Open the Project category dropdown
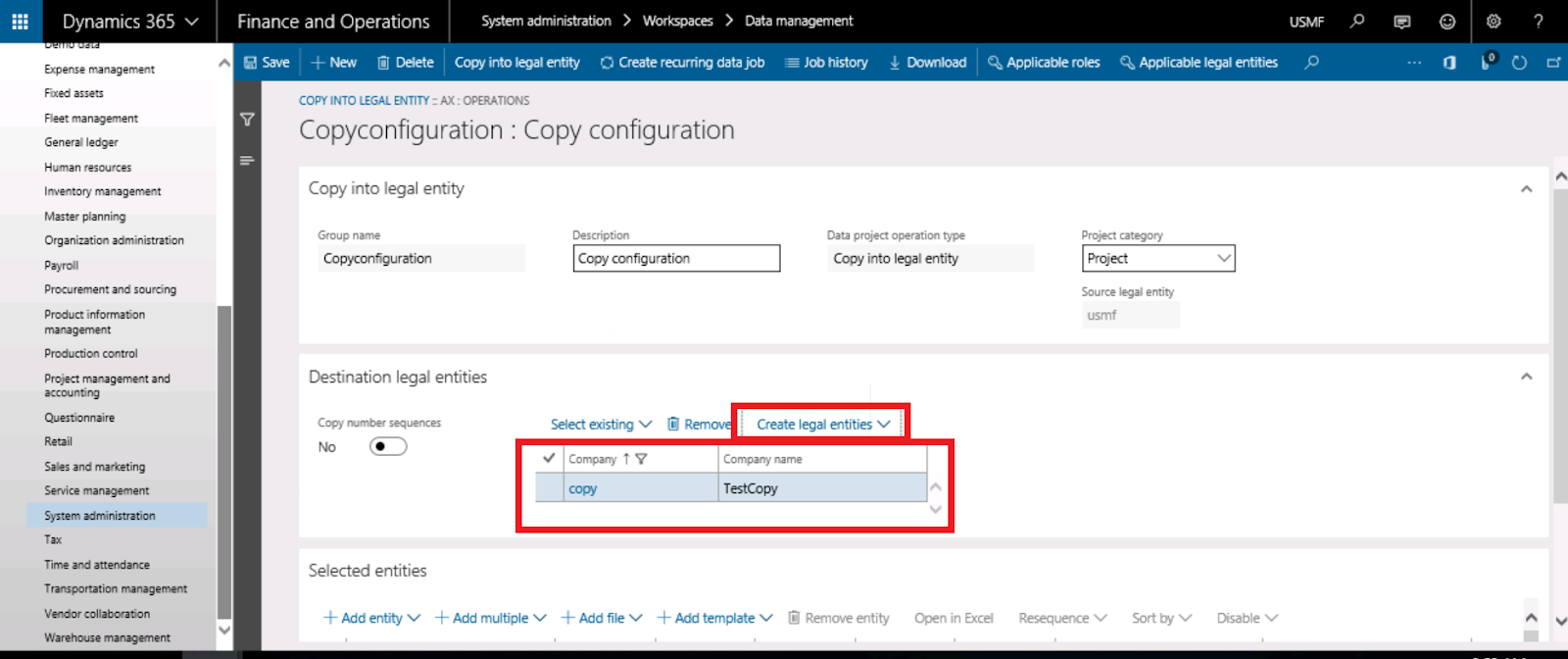Image resolution: width=1568 pixels, height=659 pixels. click(x=1223, y=259)
